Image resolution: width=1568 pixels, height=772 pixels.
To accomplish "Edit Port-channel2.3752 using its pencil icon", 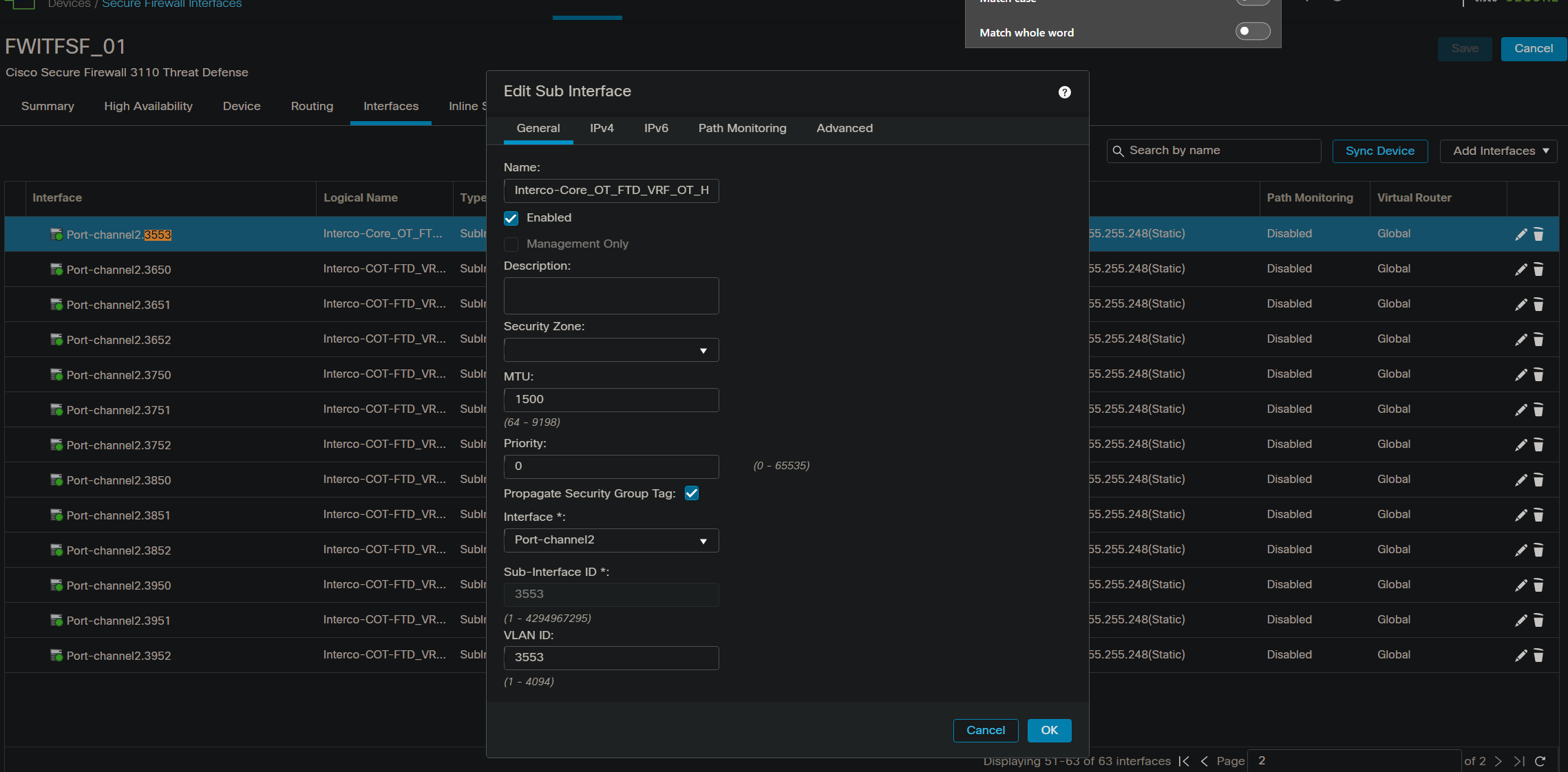I will (x=1521, y=445).
